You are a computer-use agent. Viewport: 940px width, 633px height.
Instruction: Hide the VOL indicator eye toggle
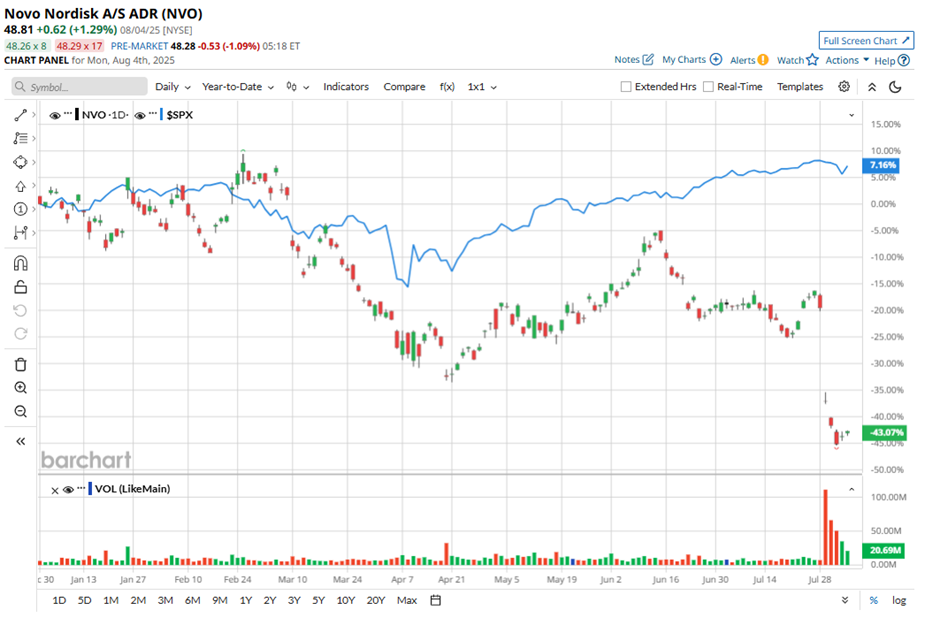pos(68,490)
